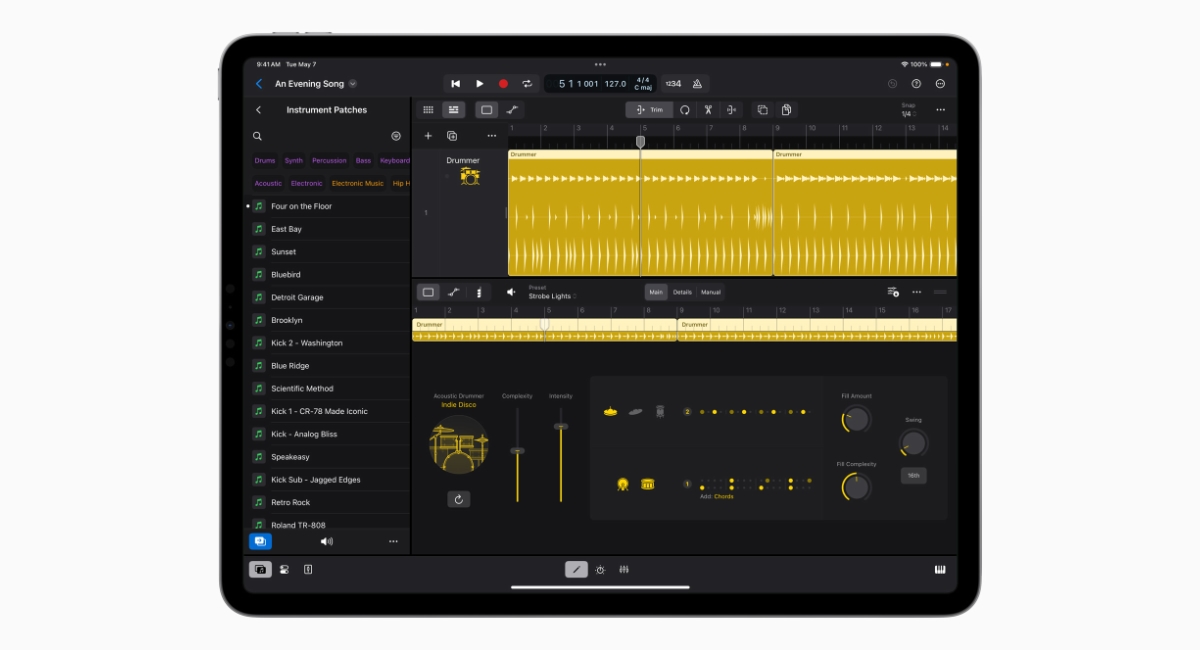This screenshot has height=650, width=1200.
Task: Toggle the 16th swing setting
Action: (x=912, y=474)
